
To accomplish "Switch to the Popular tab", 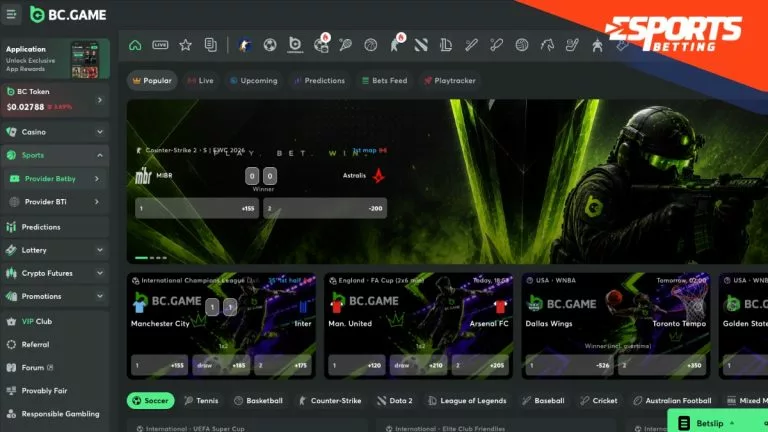I will (152, 80).
